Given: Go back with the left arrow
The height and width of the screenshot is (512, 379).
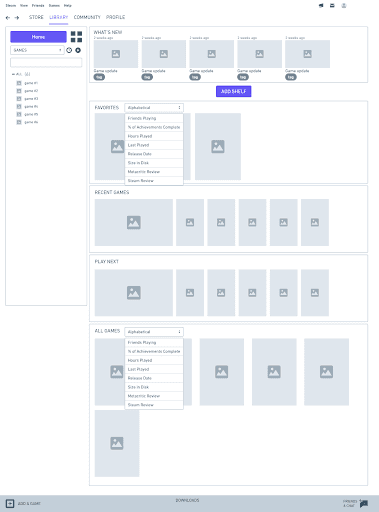Looking at the screenshot, I should pos(8,18).
